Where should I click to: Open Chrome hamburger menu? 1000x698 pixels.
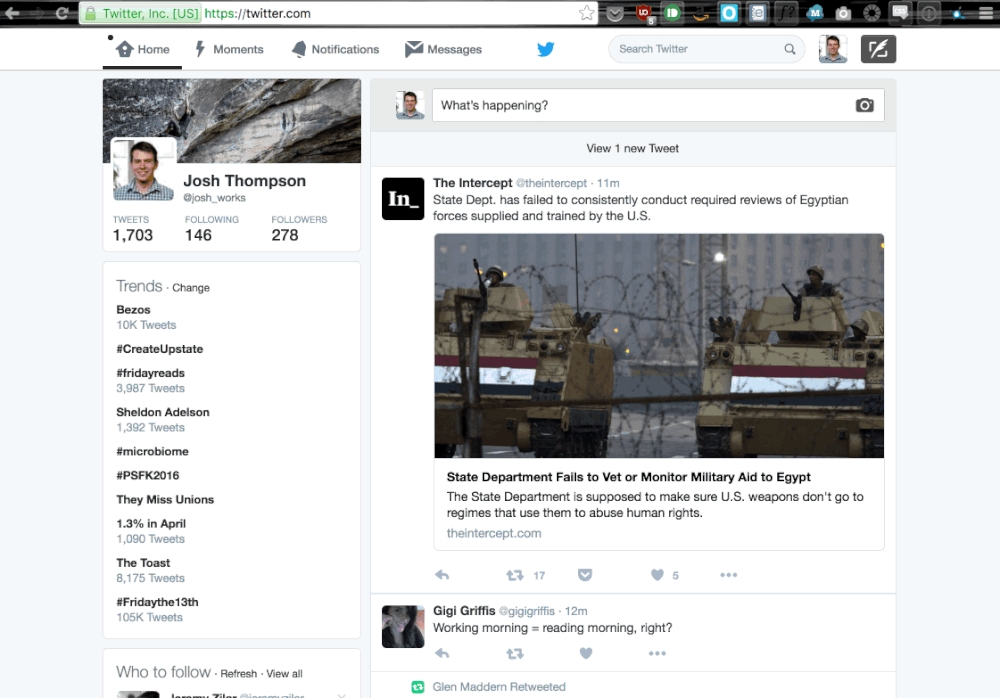986,13
